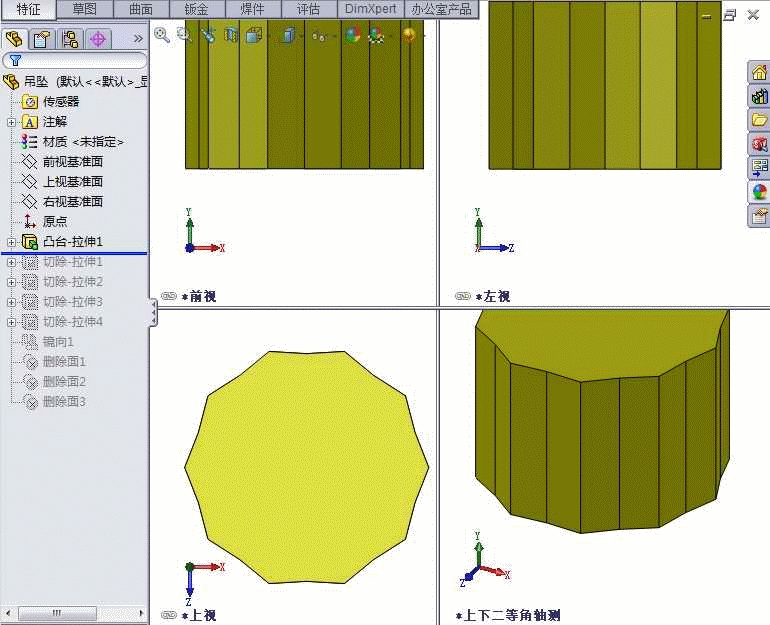Screen dimensions: 770x625
Task: Open the DimXpertManager crosshair tab icon
Action: [98, 39]
